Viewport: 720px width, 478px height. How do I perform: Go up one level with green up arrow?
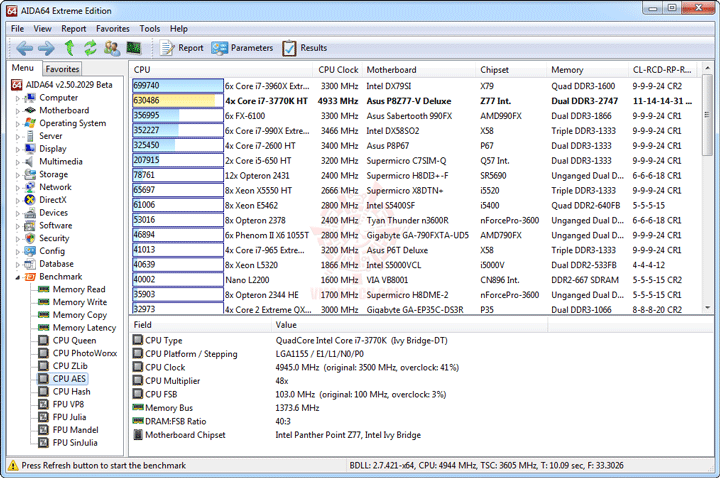point(69,48)
